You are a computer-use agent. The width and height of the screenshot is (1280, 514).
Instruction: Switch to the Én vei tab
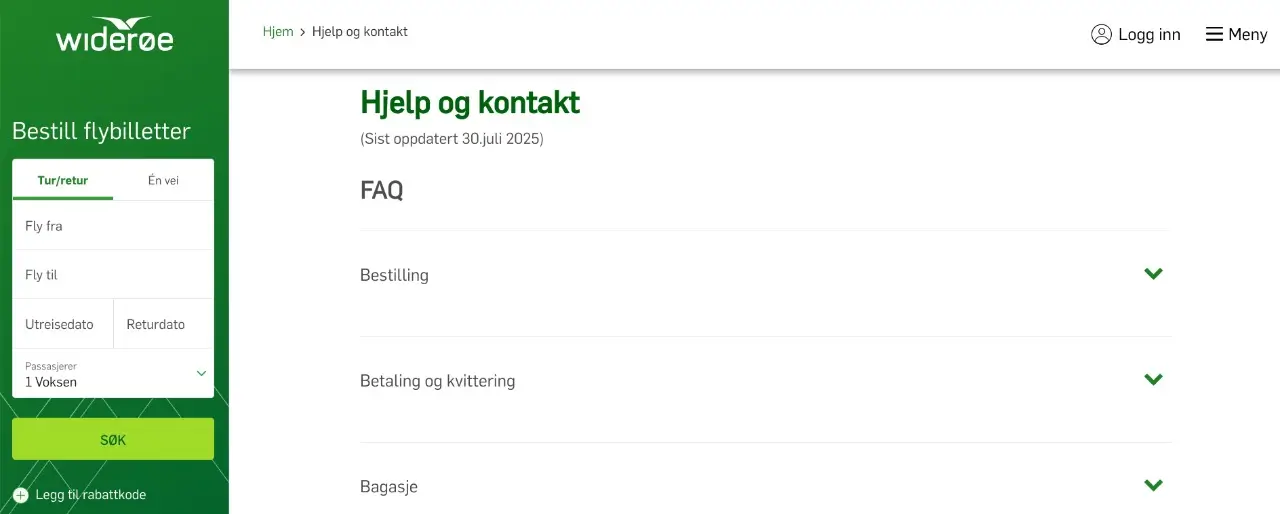[x=163, y=181]
